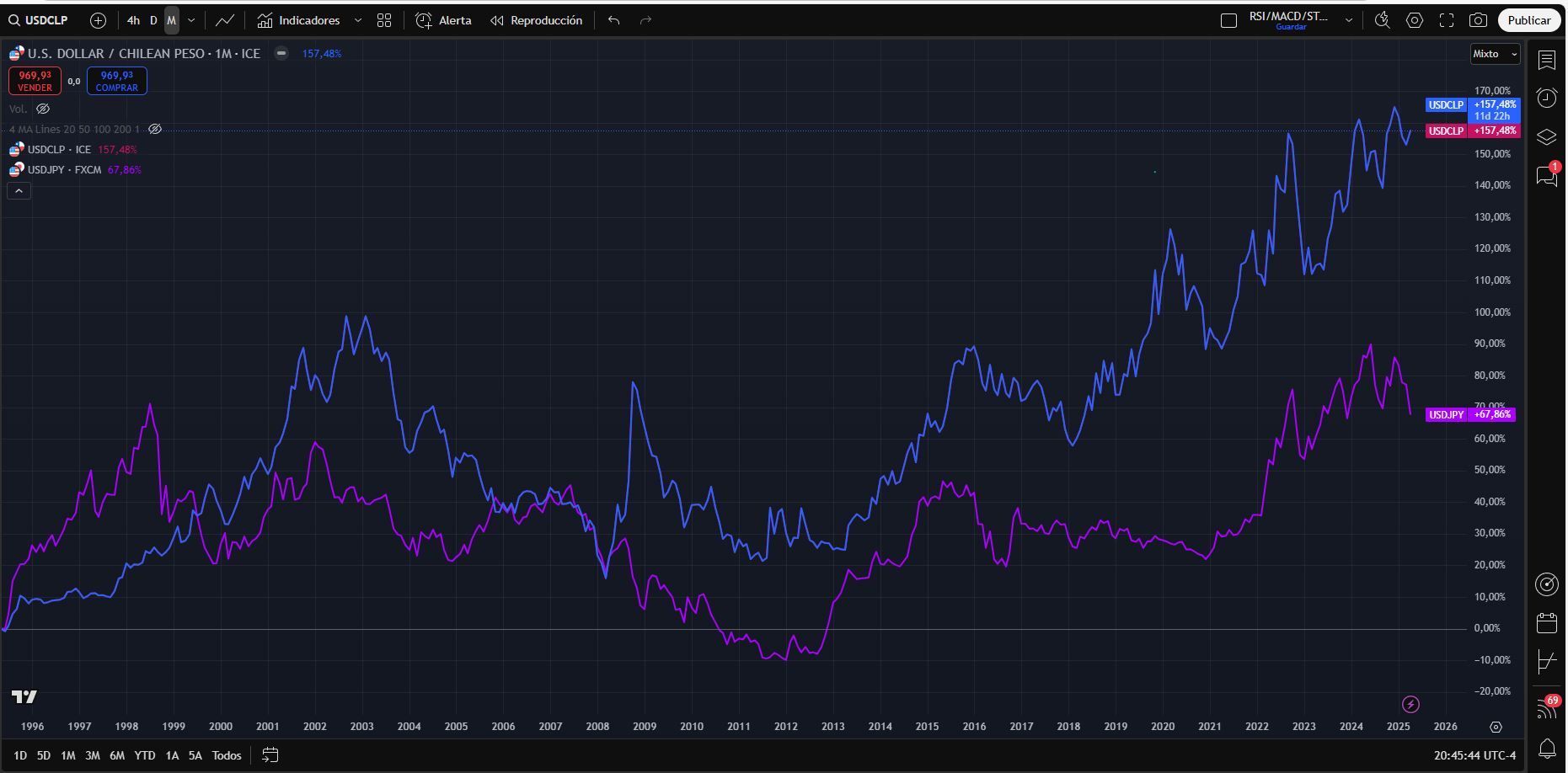Click the 2020 label on time axis
This screenshot has width=1568, height=773.
[1163, 727]
